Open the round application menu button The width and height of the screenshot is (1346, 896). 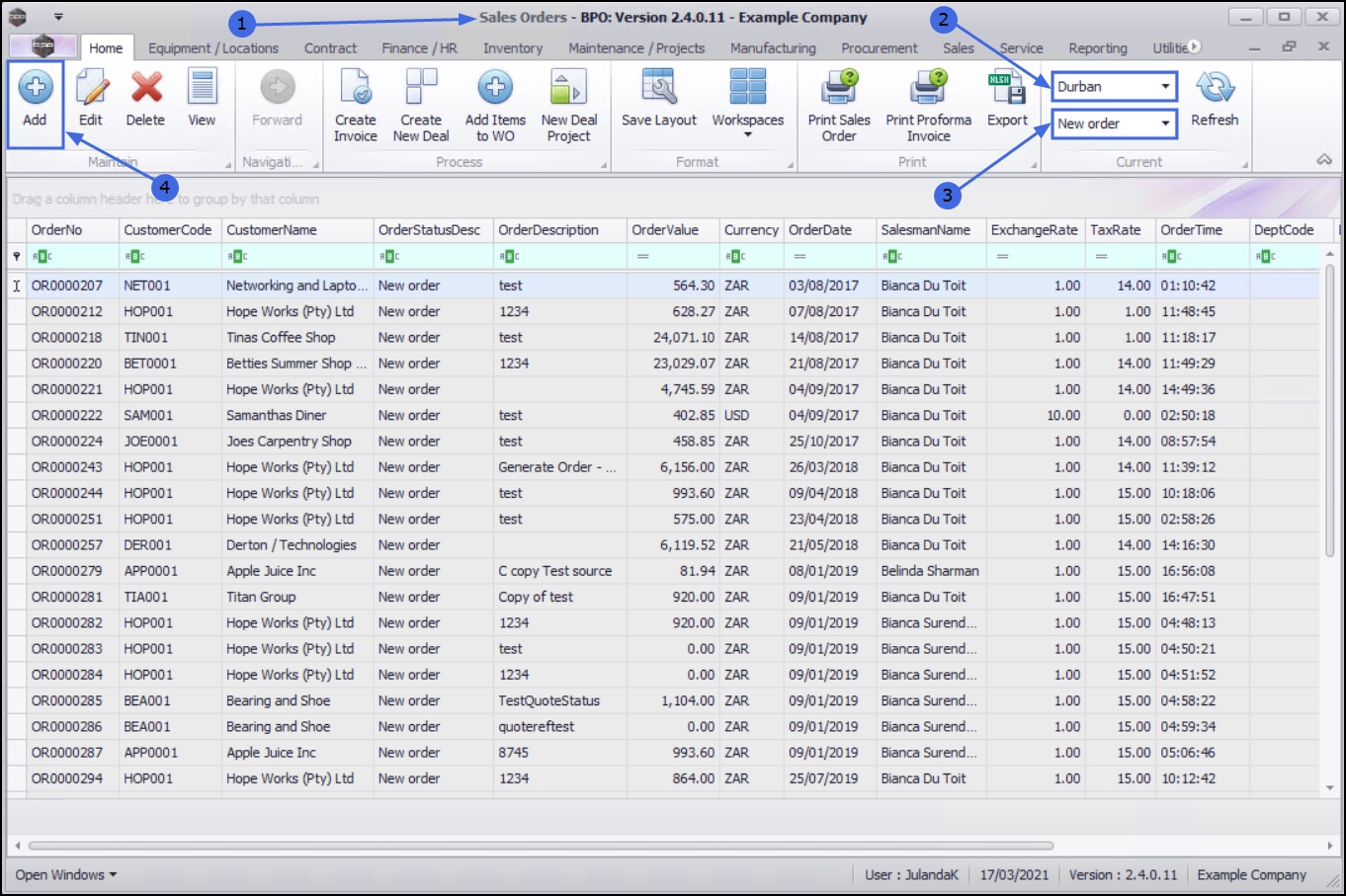click(x=42, y=46)
